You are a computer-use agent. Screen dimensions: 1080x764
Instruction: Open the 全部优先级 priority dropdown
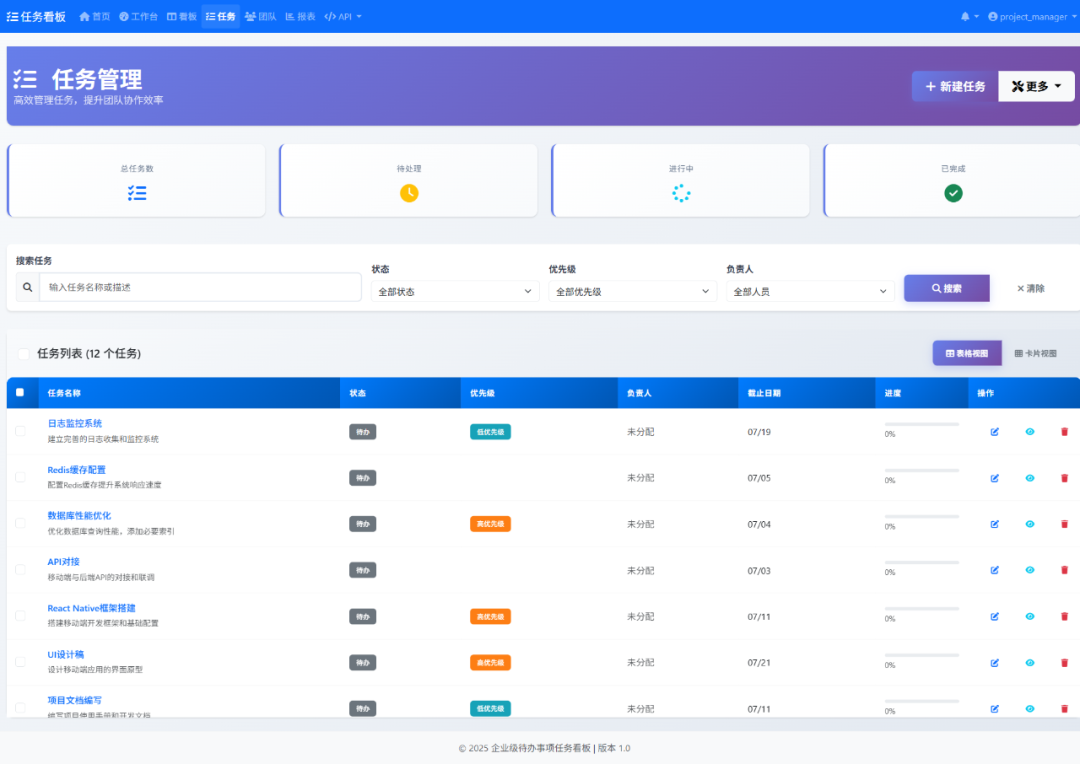632,291
